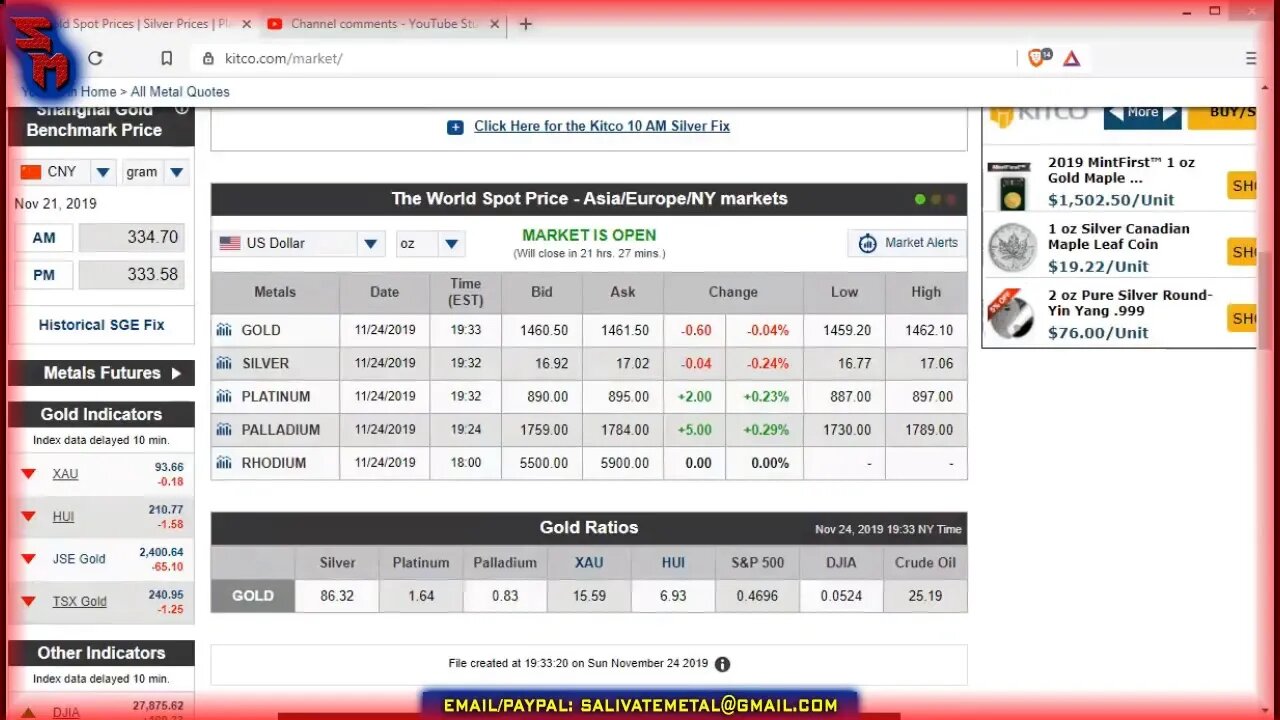This screenshot has height=720, width=1280.
Task: Open All Metal Quotes breadcrumb
Action: point(180,91)
